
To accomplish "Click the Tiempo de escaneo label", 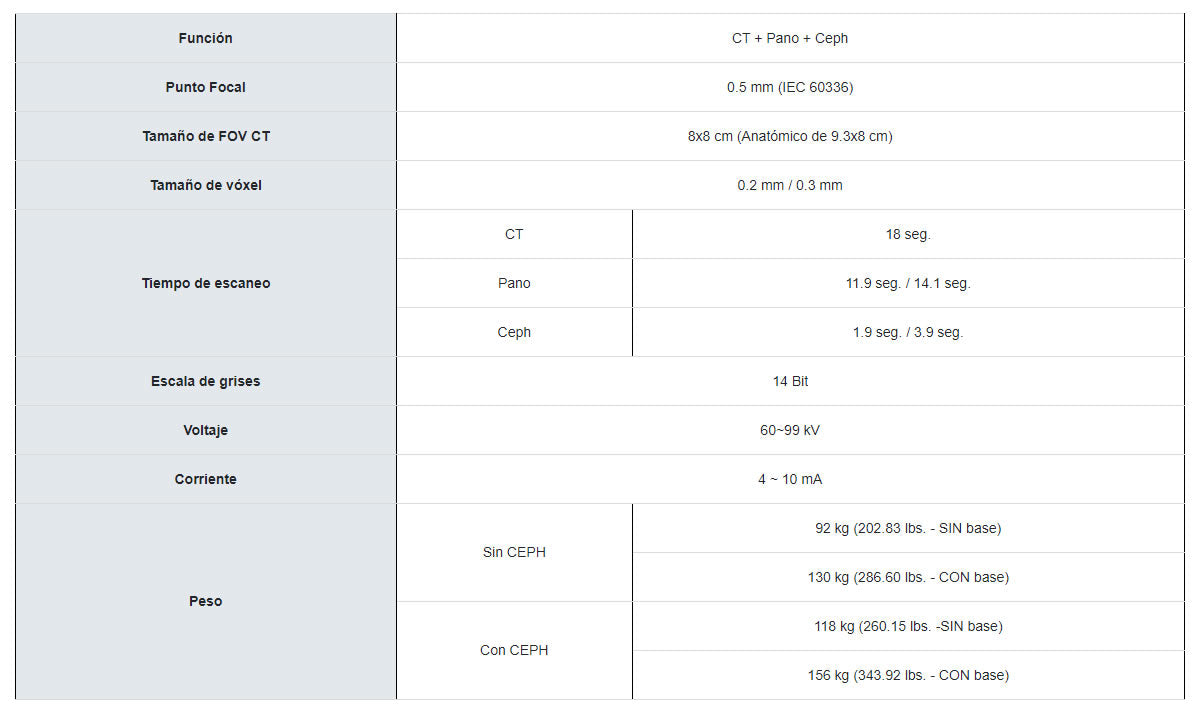I will (x=205, y=283).
